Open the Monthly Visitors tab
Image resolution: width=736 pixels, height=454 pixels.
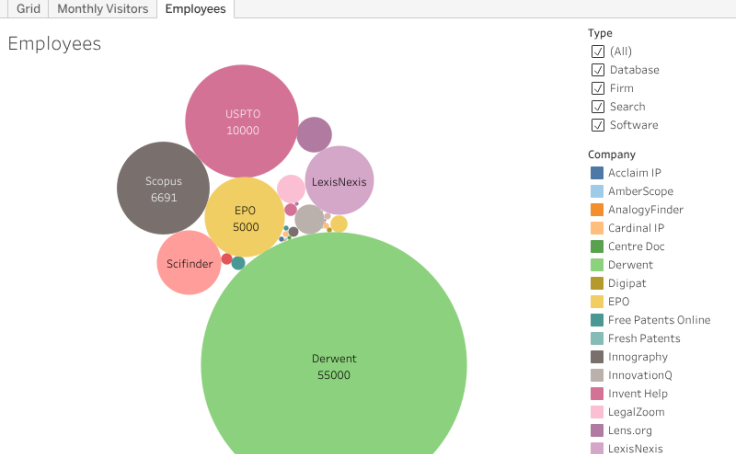[x=102, y=9]
